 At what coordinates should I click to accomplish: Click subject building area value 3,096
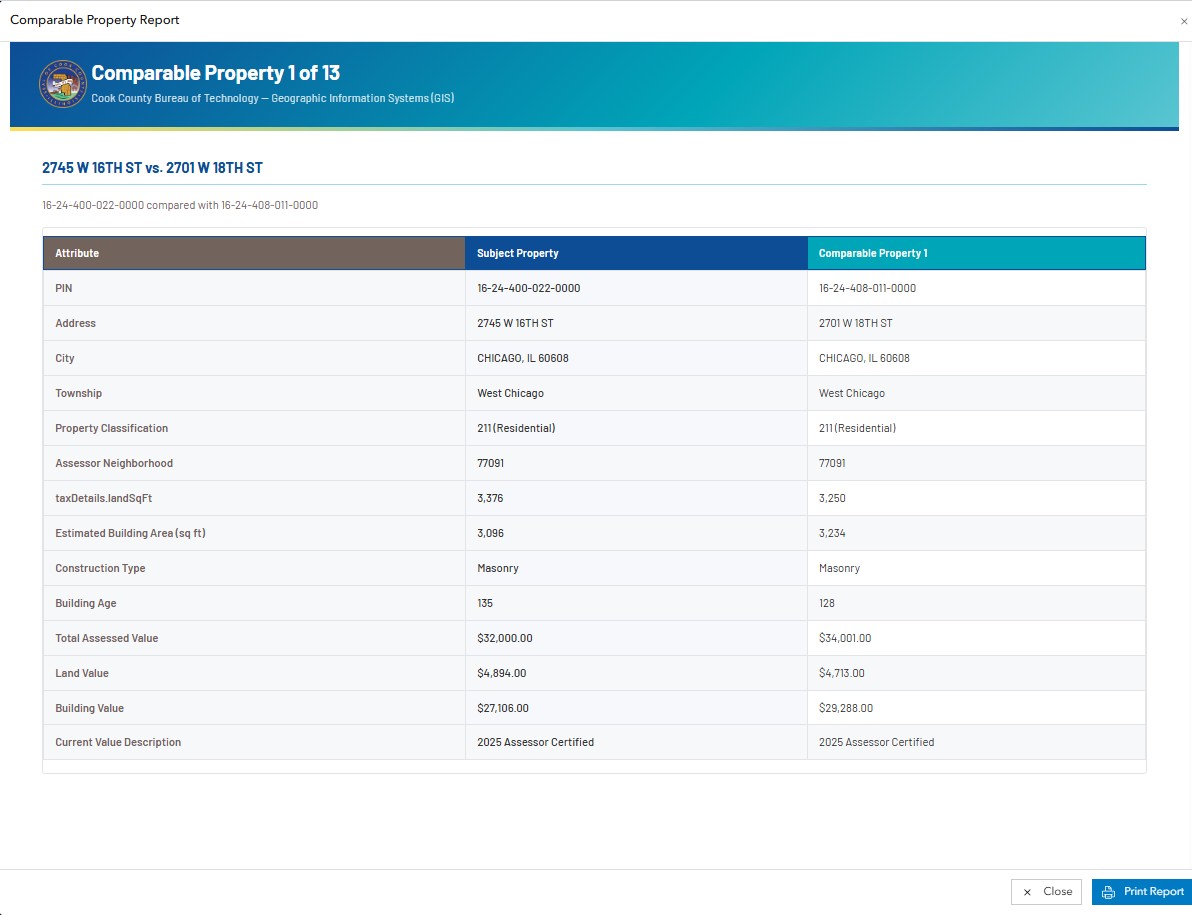coord(490,533)
